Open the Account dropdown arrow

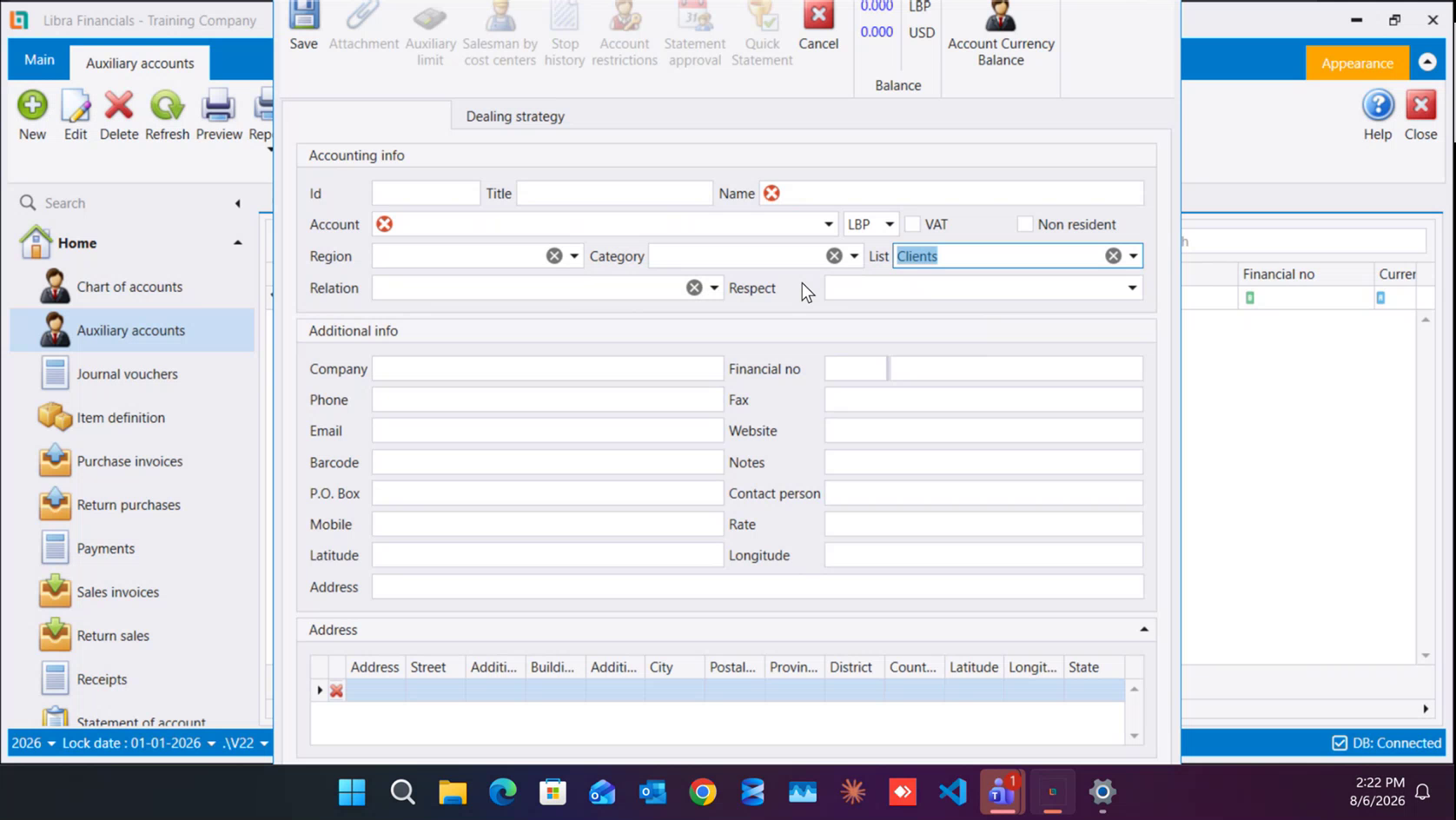[828, 224]
